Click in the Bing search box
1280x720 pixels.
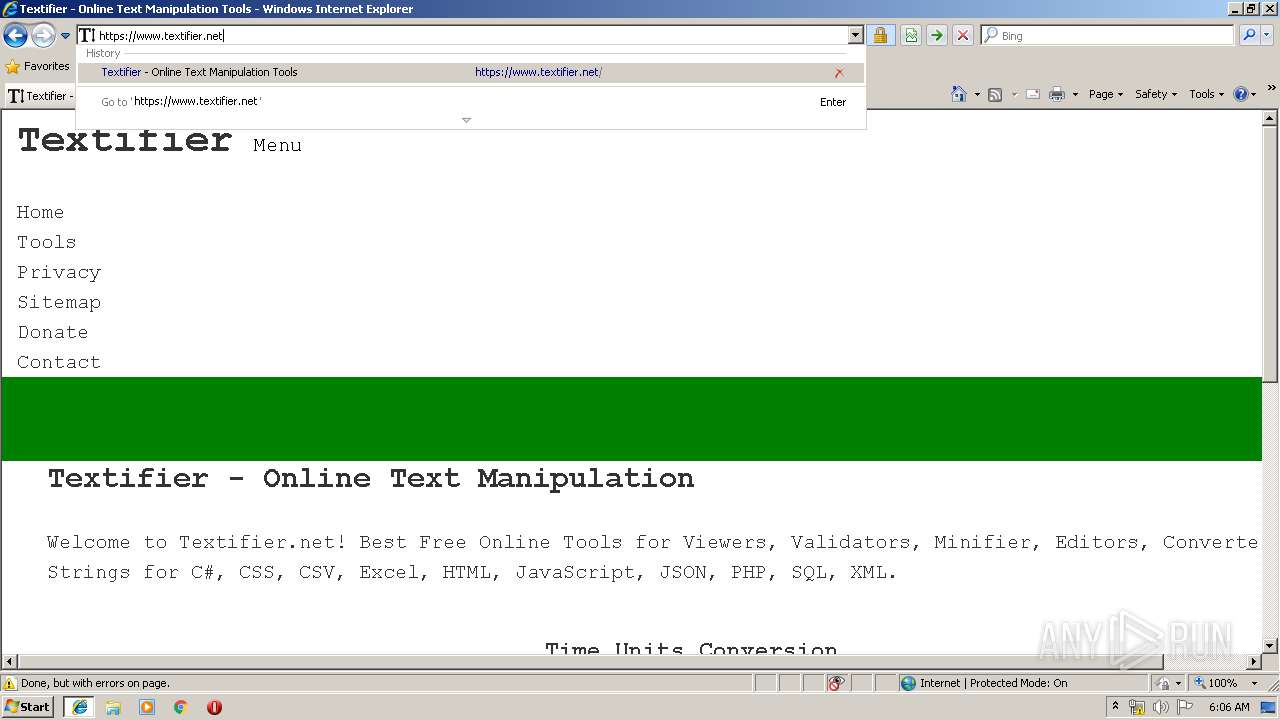[1108, 36]
